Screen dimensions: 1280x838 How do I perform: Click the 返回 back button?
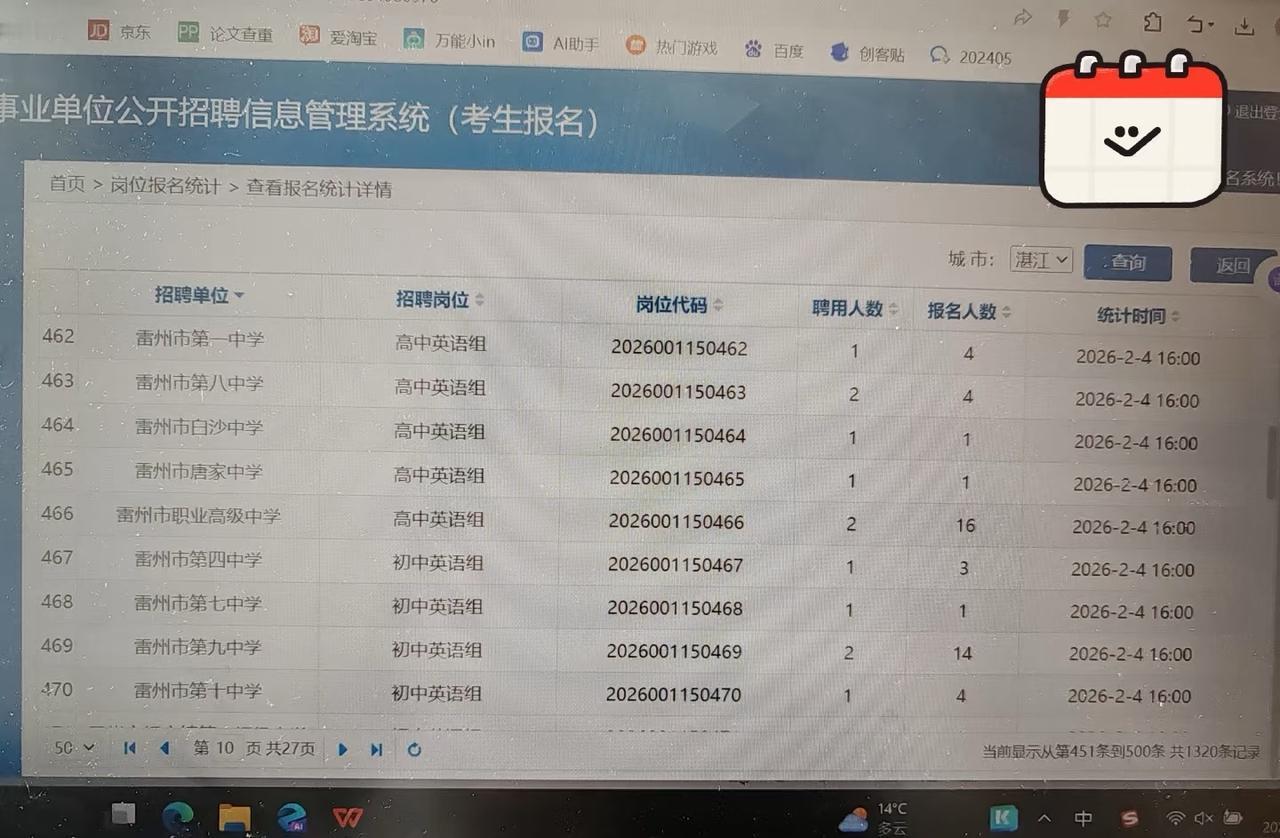(1232, 266)
